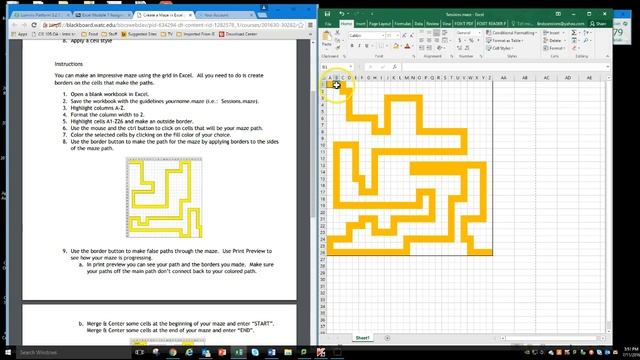Image resolution: width=640 pixels, height=360 pixels.
Task: Click the bookmark star in Chrome address bar
Action: (x=301, y=25)
